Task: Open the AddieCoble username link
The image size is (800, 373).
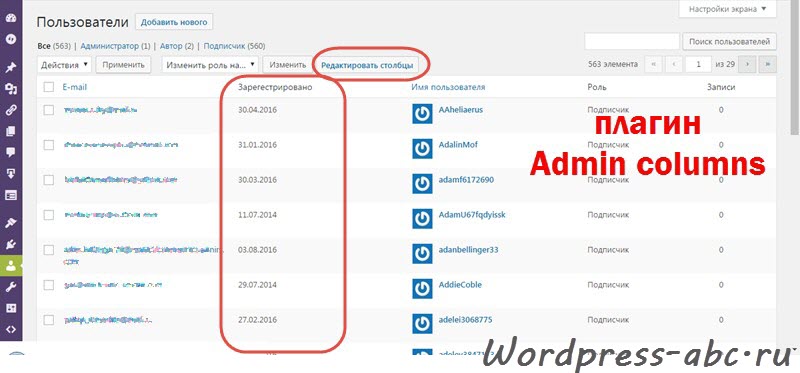Action: pos(460,284)
